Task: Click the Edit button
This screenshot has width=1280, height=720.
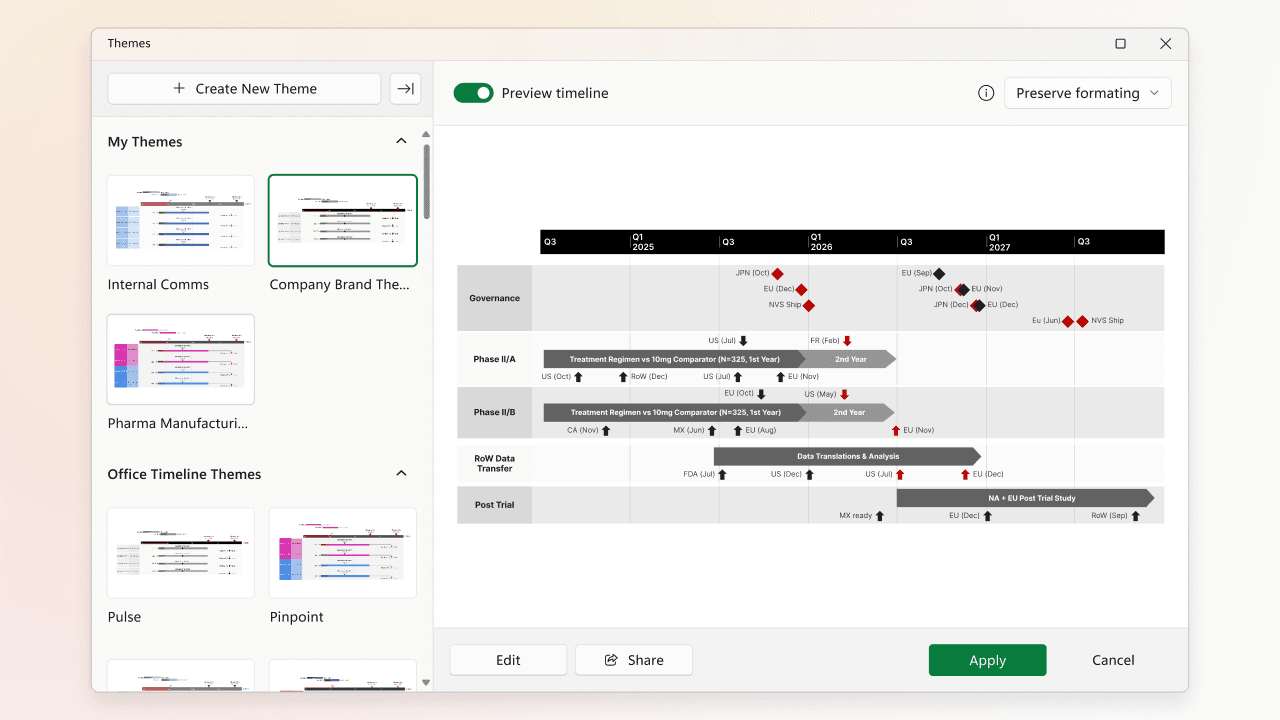Action: coord(508,660)
